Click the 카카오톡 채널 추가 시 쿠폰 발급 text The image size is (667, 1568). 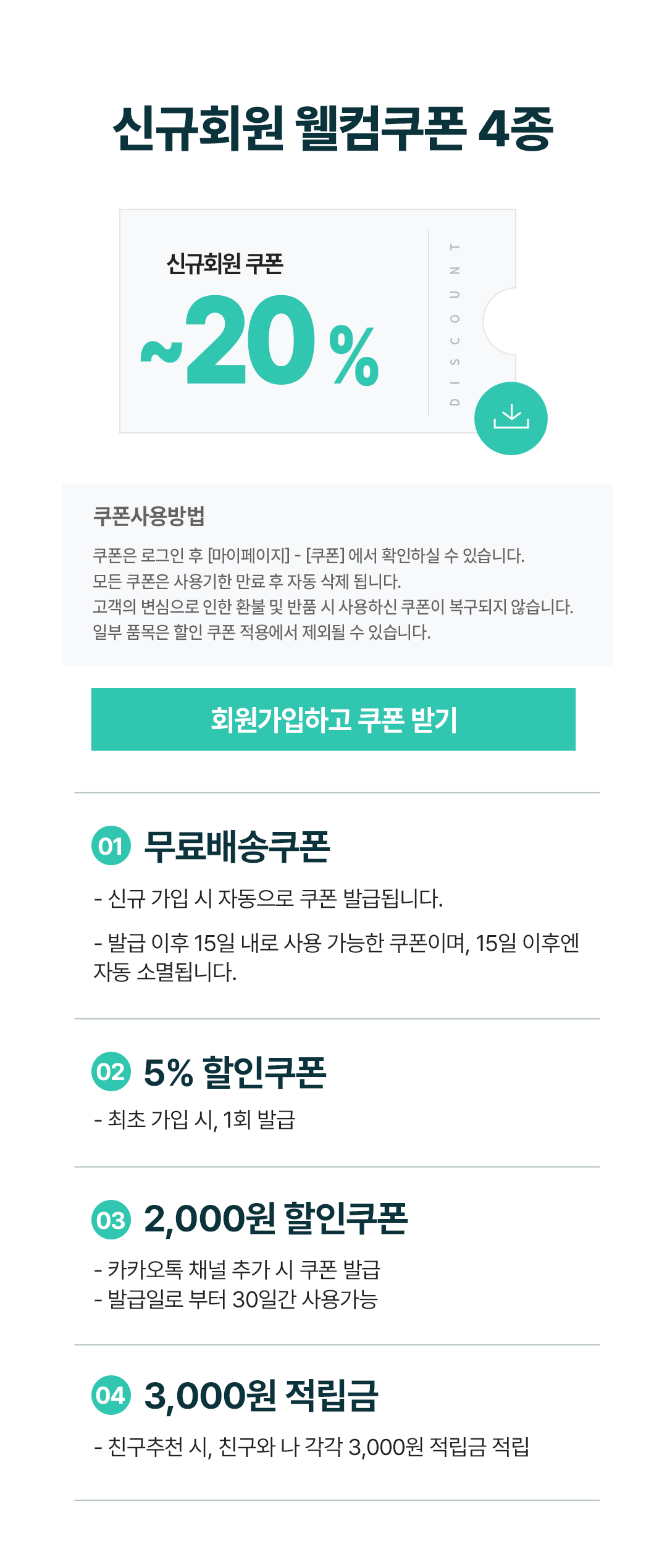237,1270
